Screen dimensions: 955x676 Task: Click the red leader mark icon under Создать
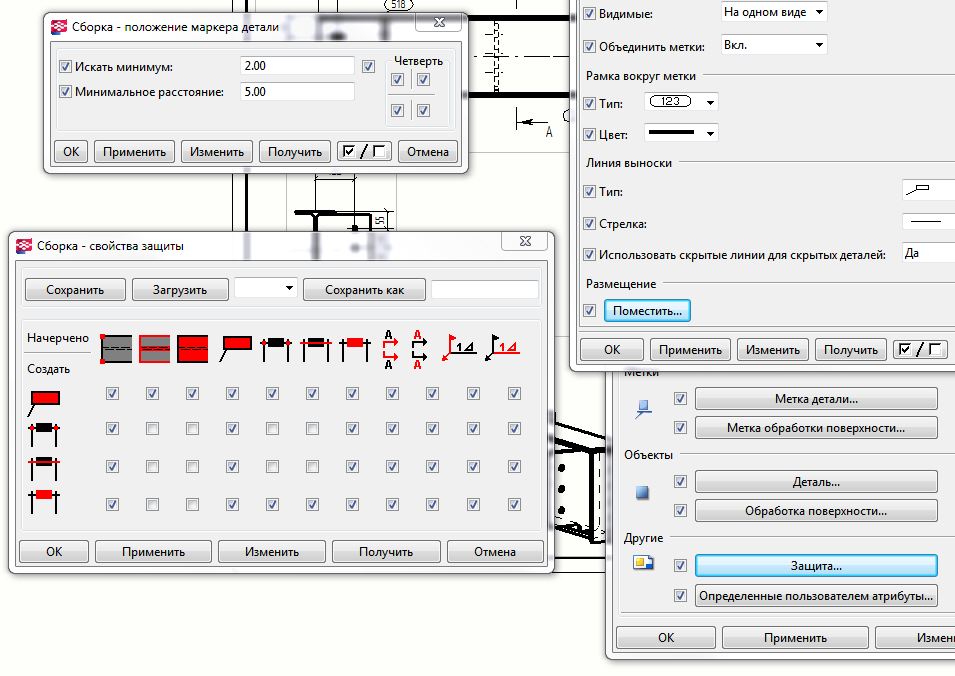(45, 401)
